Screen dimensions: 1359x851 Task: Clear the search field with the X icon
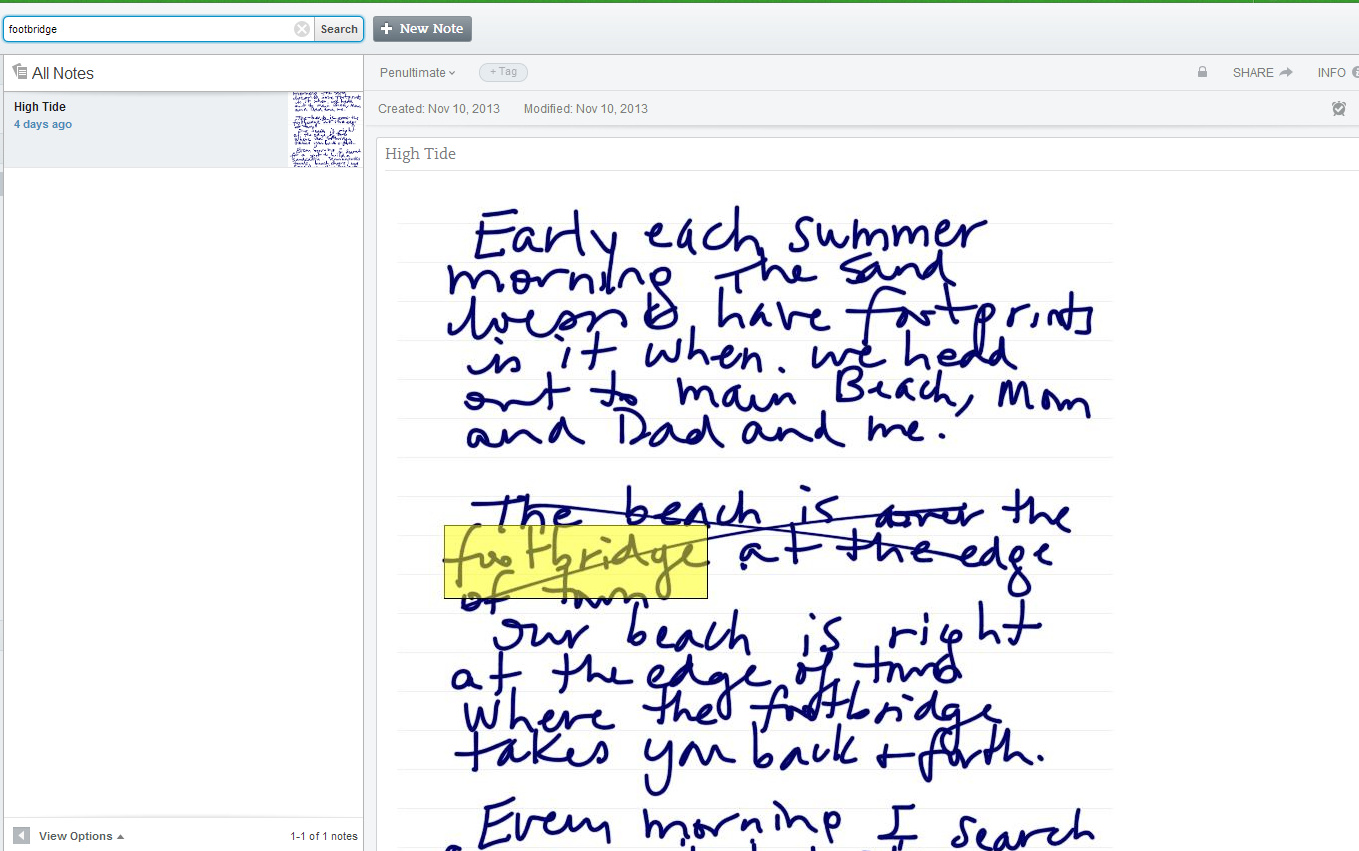pyautogui.click(x=302, y=29)
